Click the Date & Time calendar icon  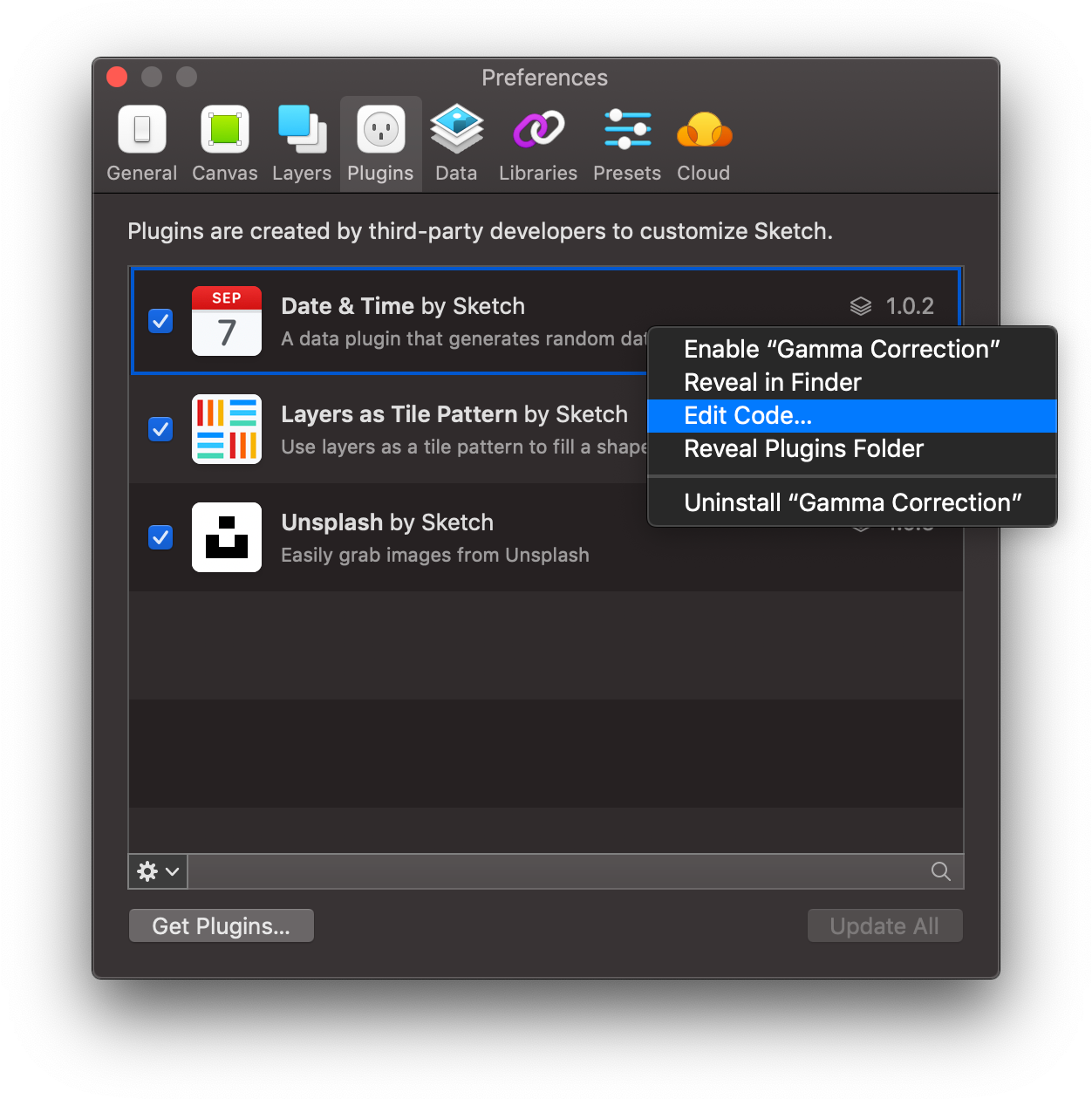pos(227,321)
